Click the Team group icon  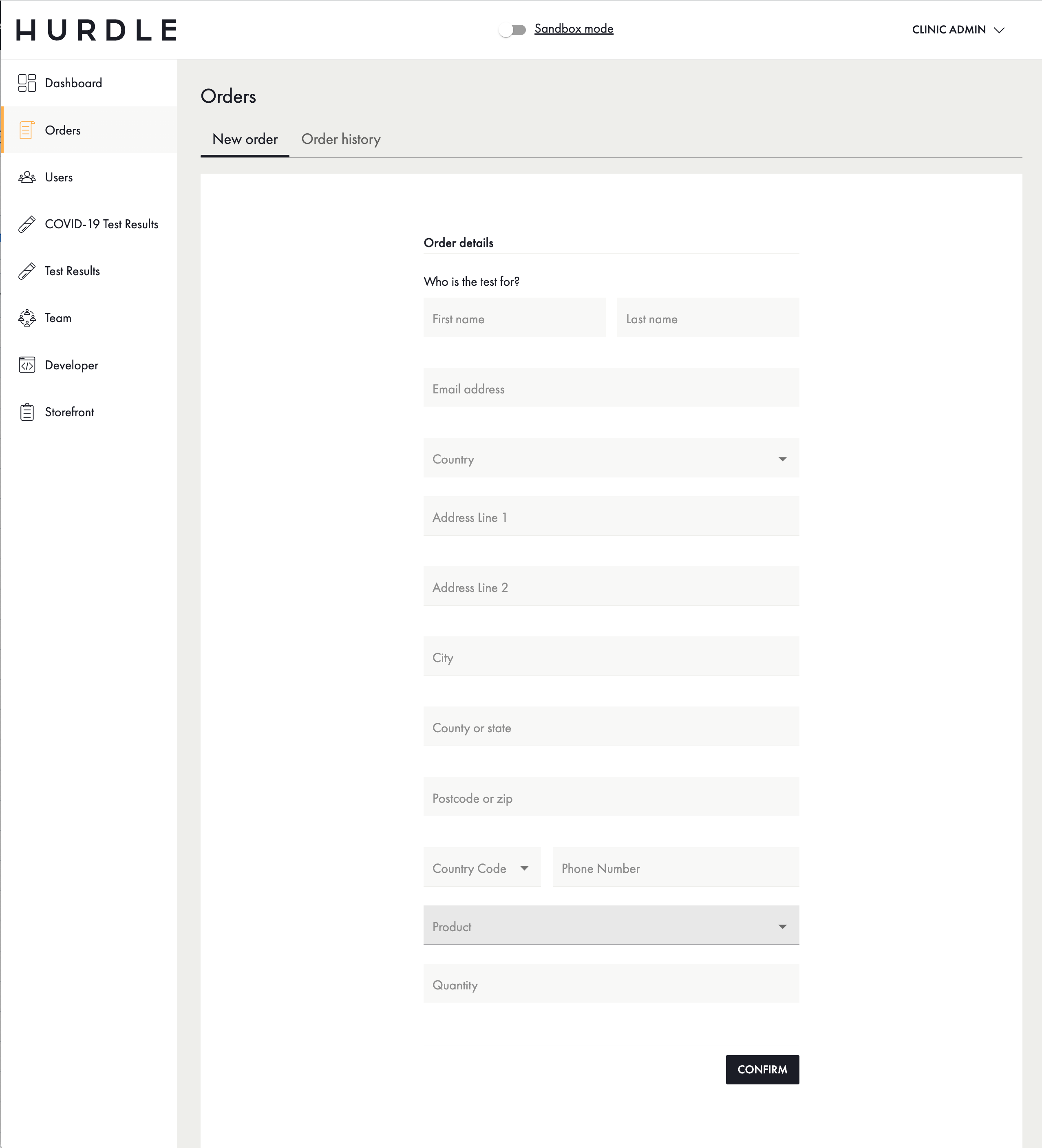pyautogui.click(x=27, y=318)
